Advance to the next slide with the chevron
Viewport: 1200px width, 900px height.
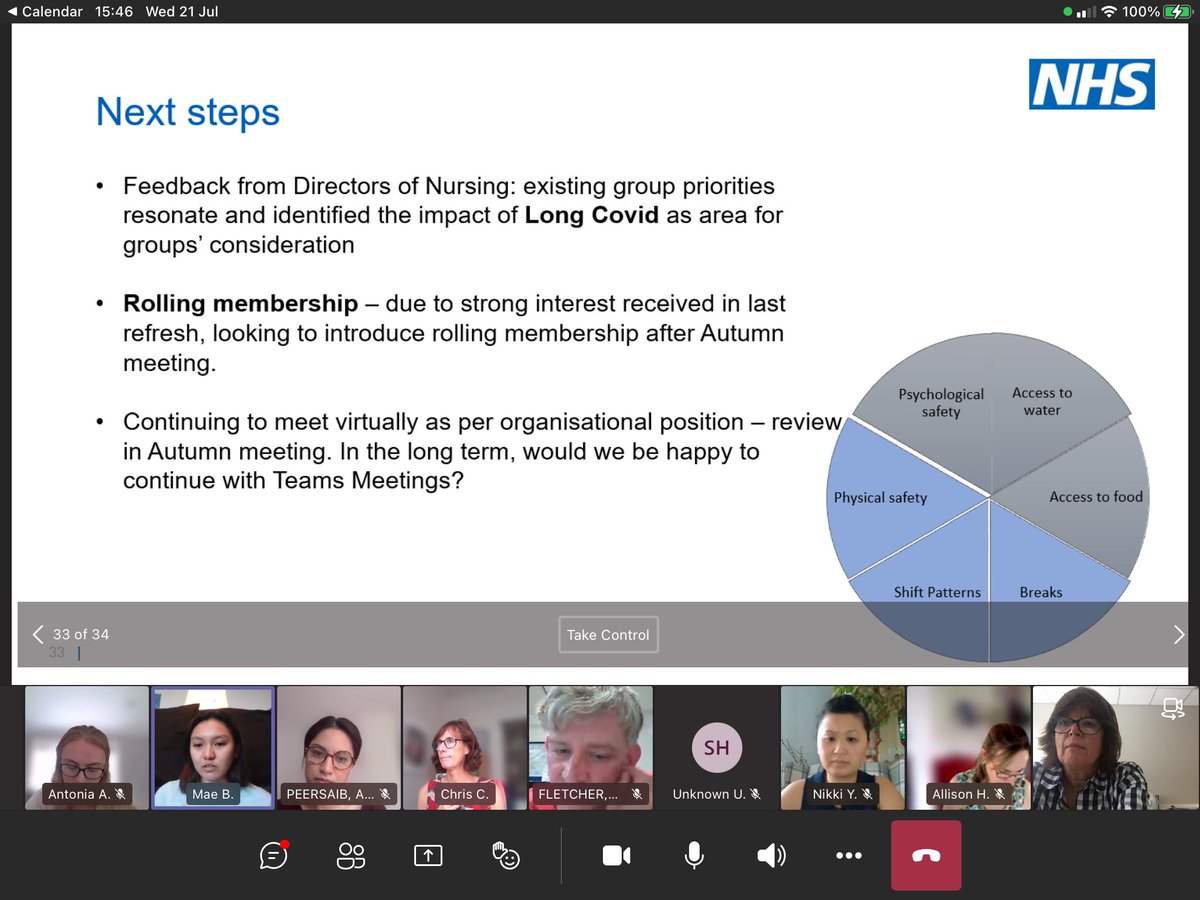click(1178, 633)
